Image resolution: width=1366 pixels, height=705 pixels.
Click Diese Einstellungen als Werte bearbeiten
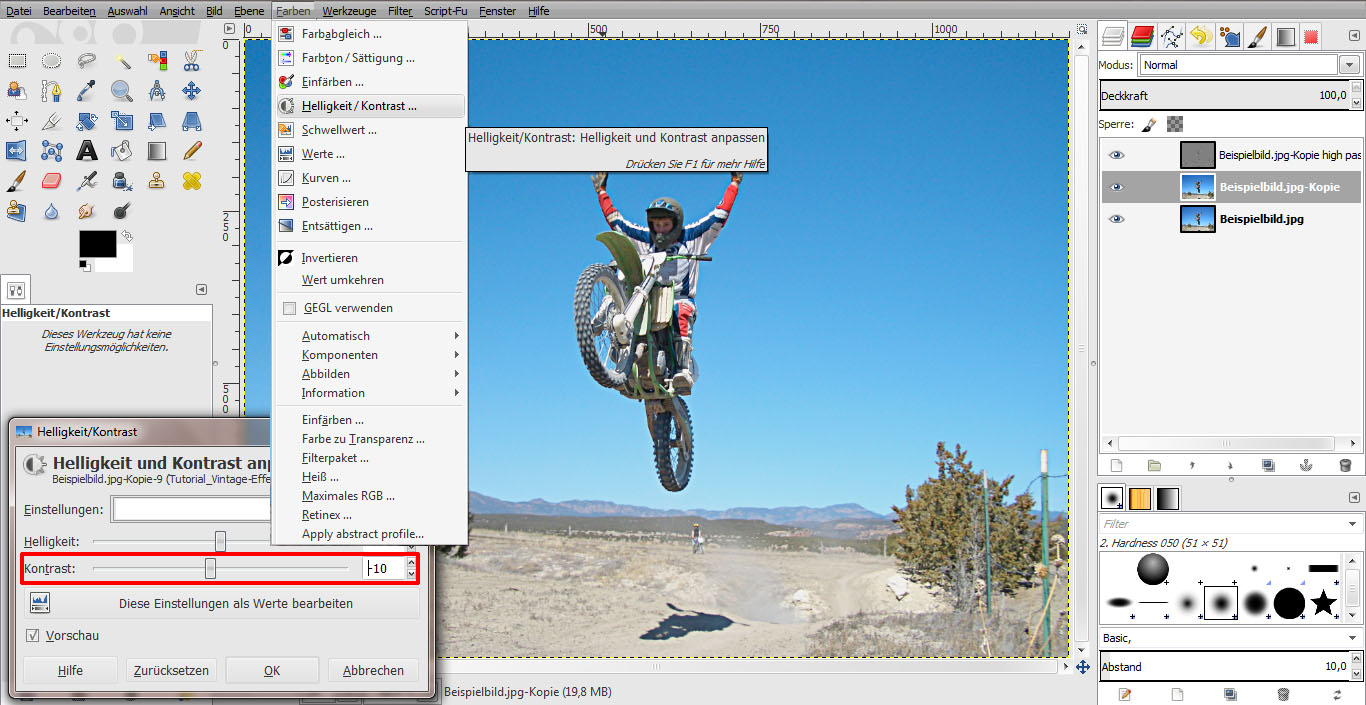[x=236, y=602]
